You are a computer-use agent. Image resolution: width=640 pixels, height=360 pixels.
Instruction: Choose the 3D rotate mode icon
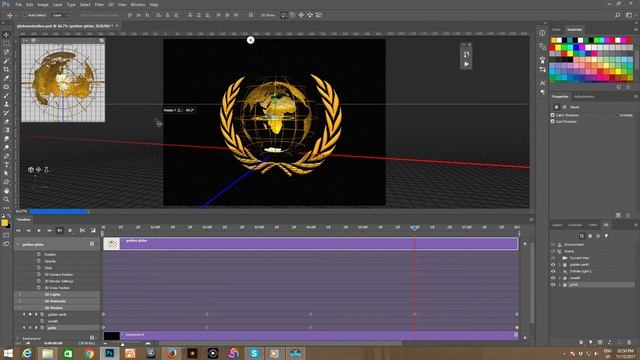click(x=284, y=15)
